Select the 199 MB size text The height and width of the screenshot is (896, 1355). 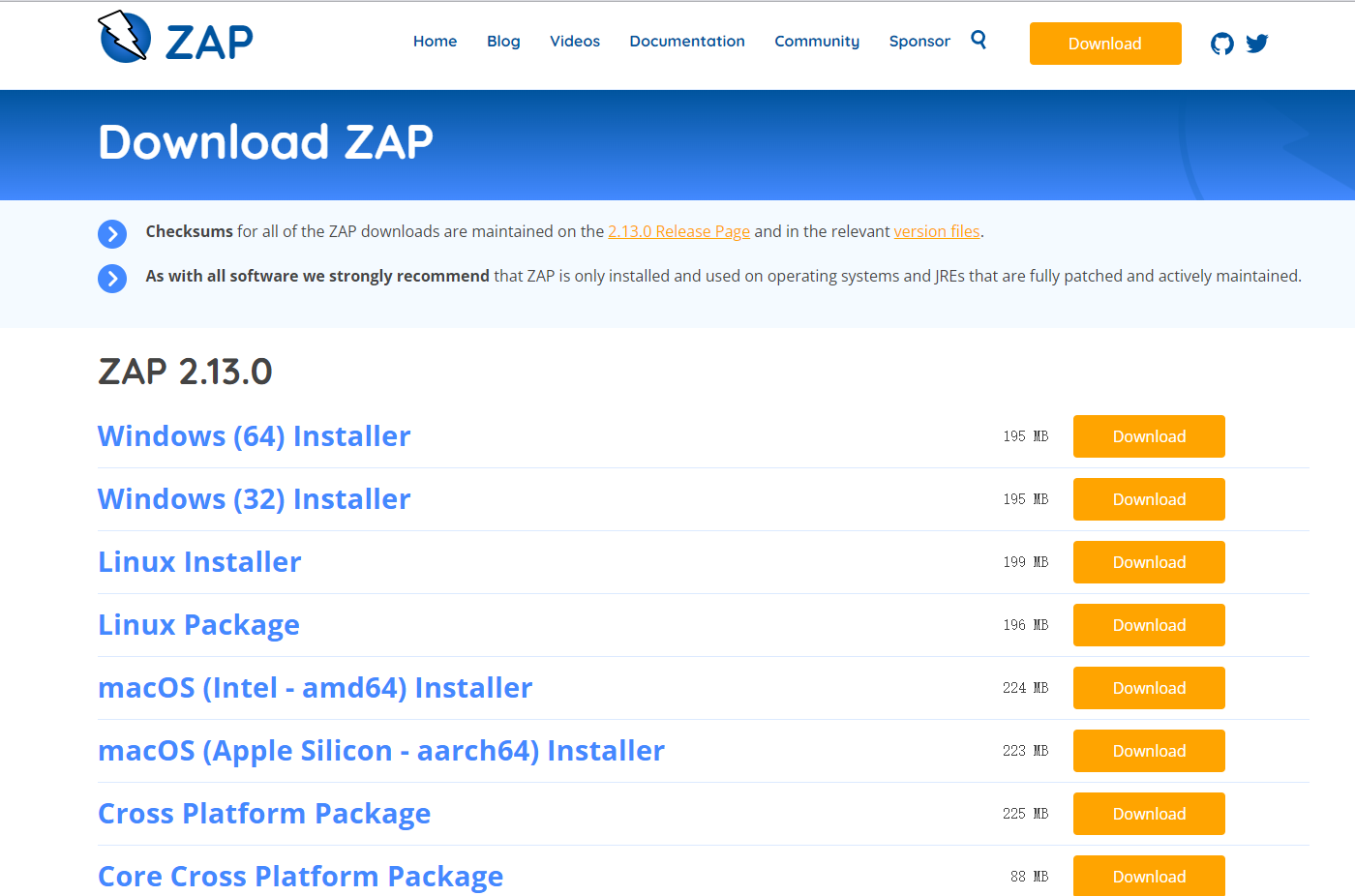[x=1026, y=562]
